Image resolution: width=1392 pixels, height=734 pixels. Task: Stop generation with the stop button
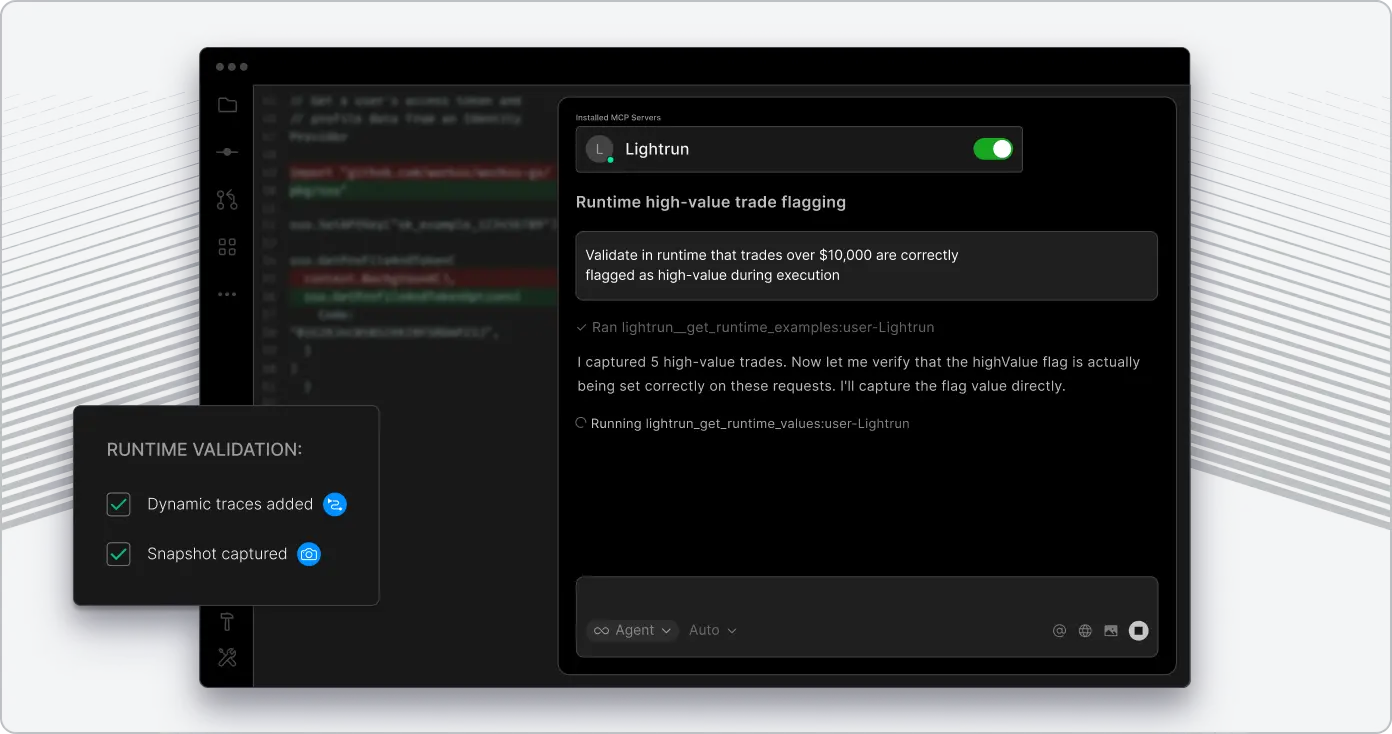coord(1139,630)
